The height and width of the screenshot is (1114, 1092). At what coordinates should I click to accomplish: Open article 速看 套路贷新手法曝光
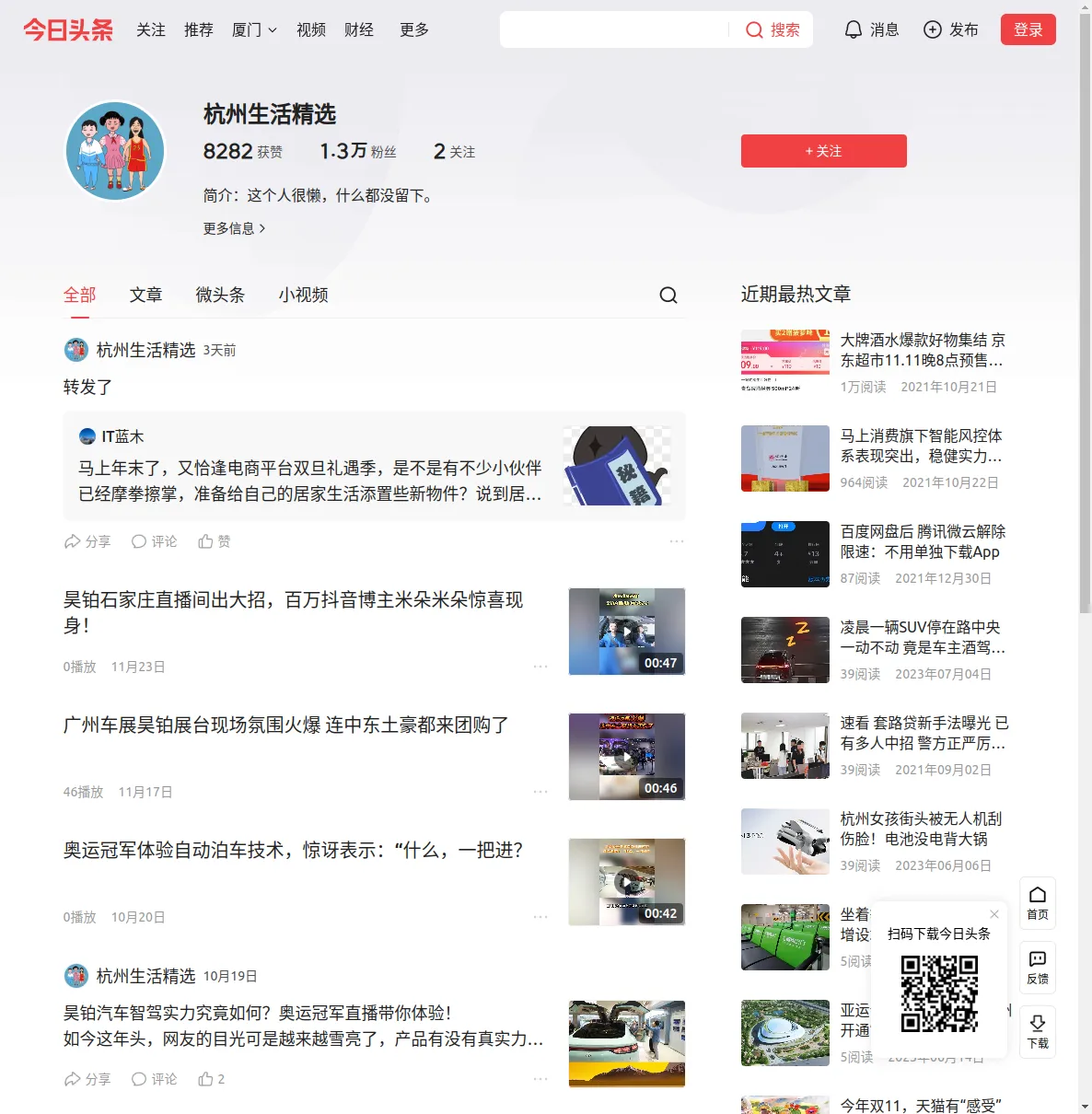[x=924, y=733]
